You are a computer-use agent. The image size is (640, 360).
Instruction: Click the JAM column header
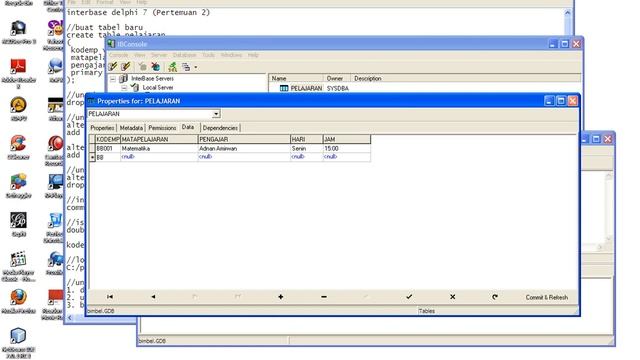tap(347, 139)
